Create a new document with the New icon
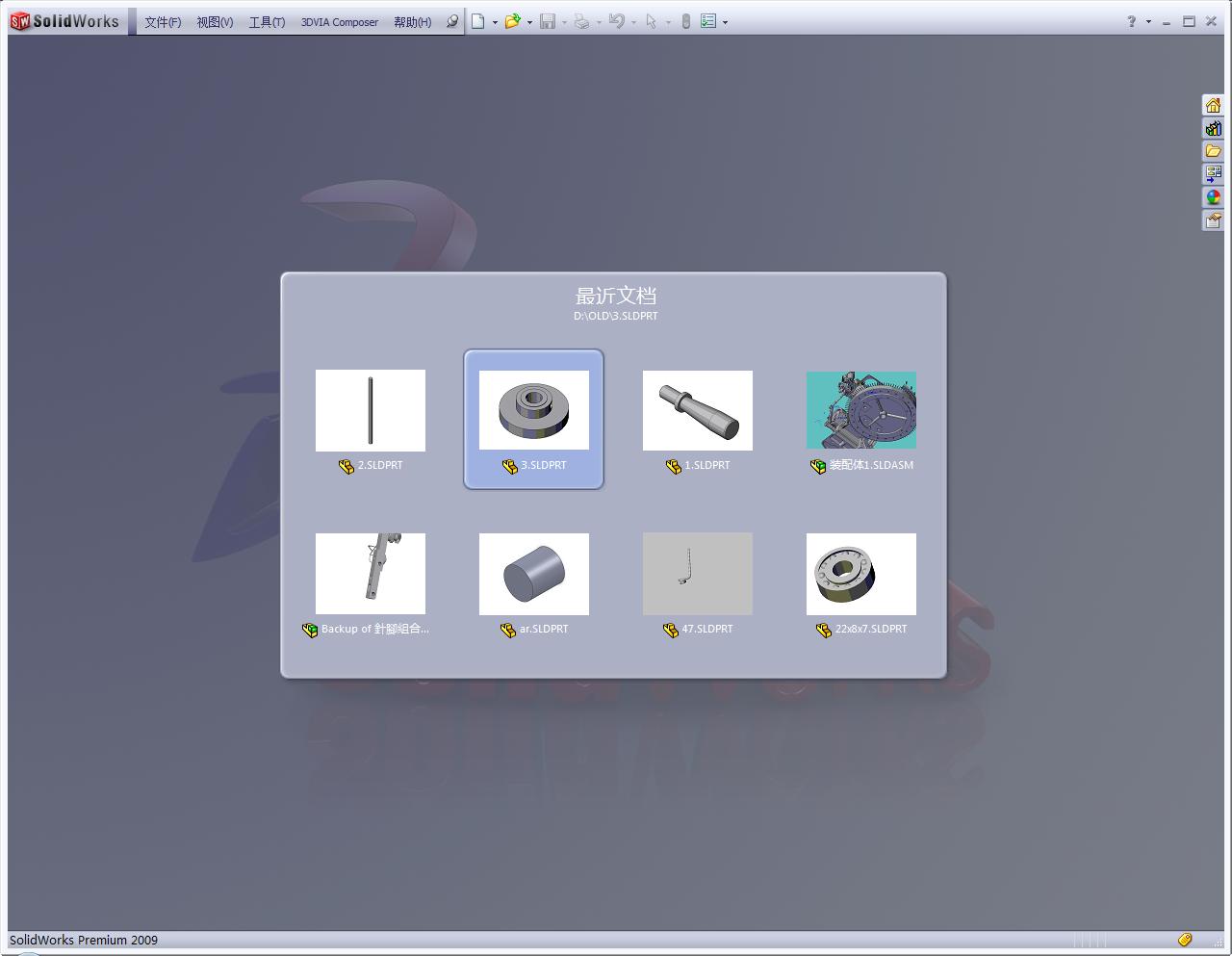This screenshot has width=1232, height=956. point(477,21)
